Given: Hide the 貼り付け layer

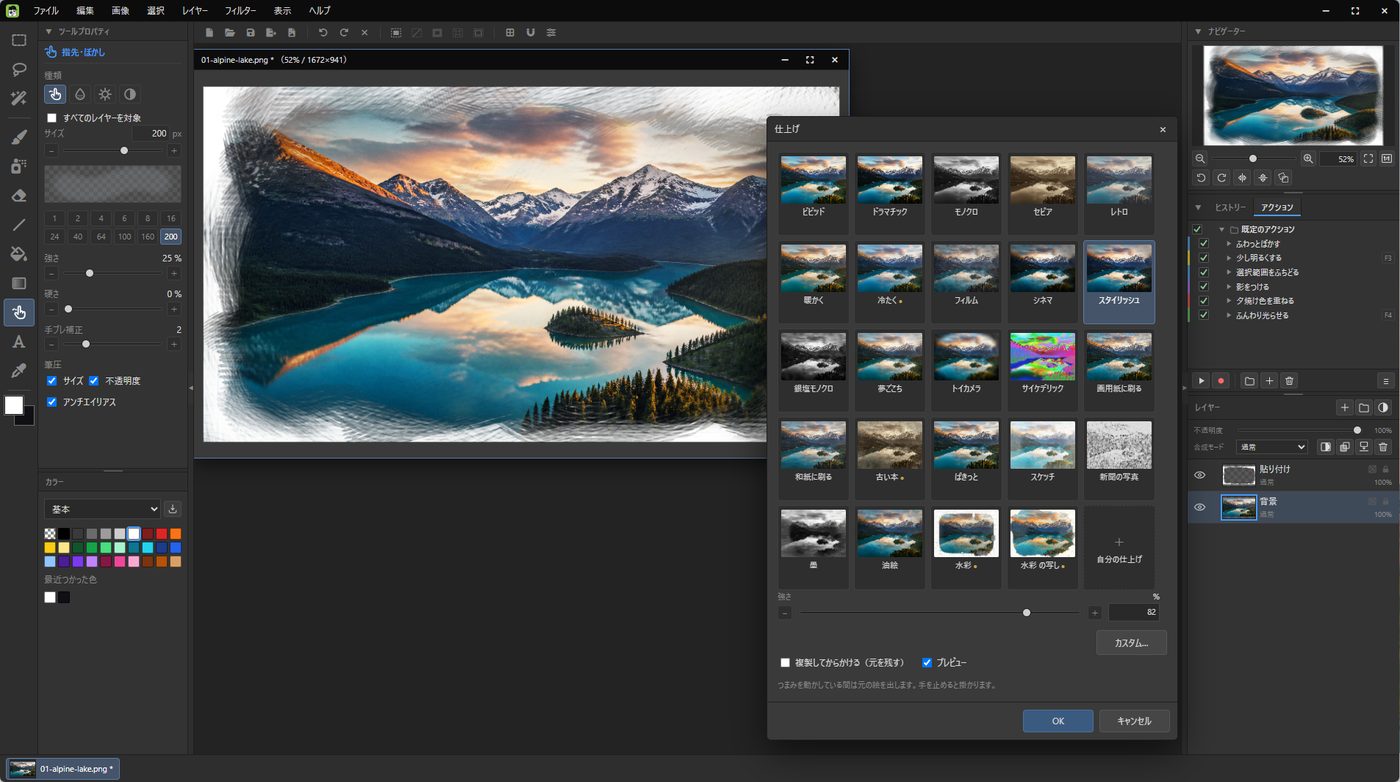Looking at the screenshot, I should tap(1200, 475).
